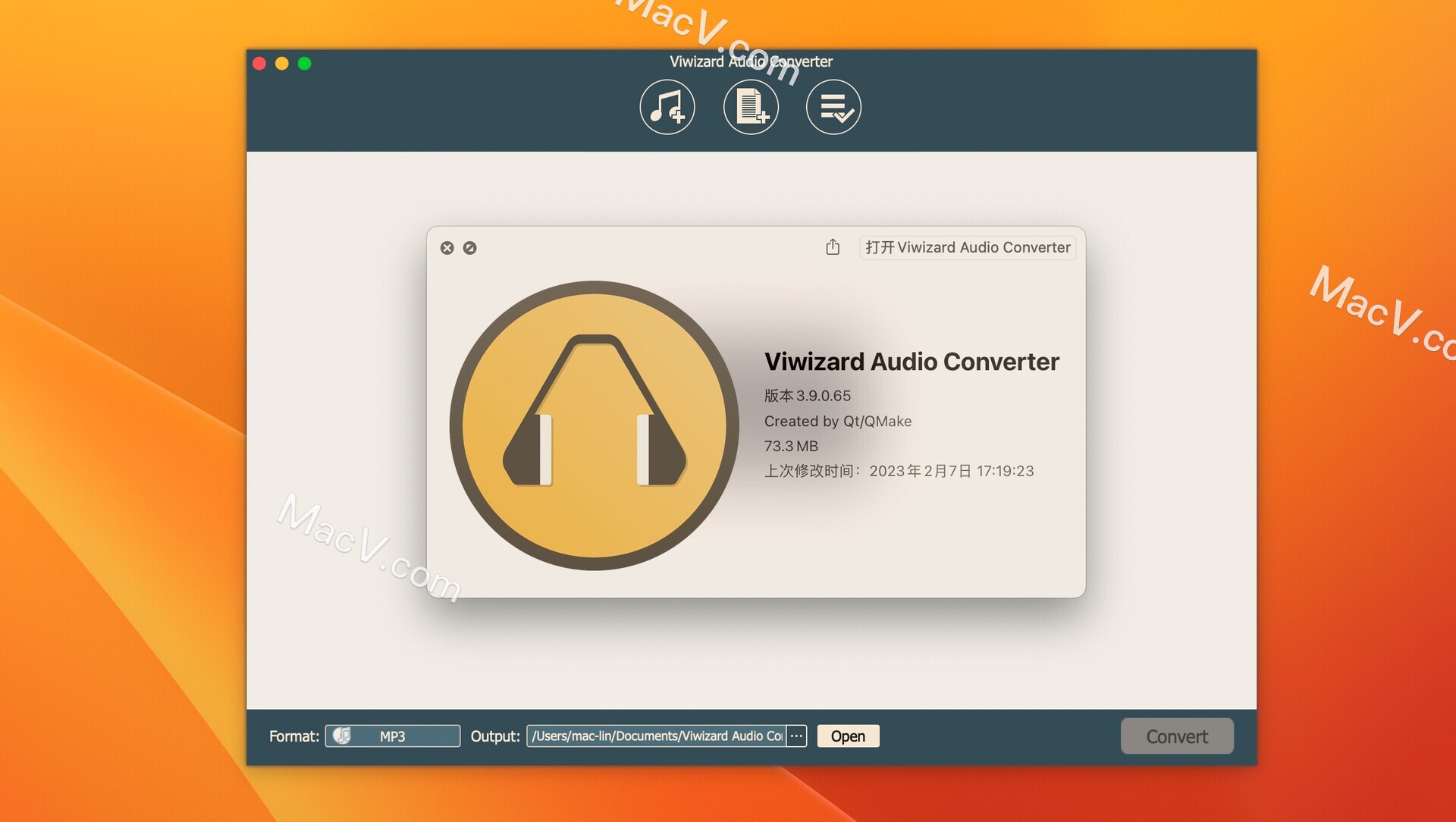
Task: Open the converted list checkmark icon
Action: [x=833, y=107]
